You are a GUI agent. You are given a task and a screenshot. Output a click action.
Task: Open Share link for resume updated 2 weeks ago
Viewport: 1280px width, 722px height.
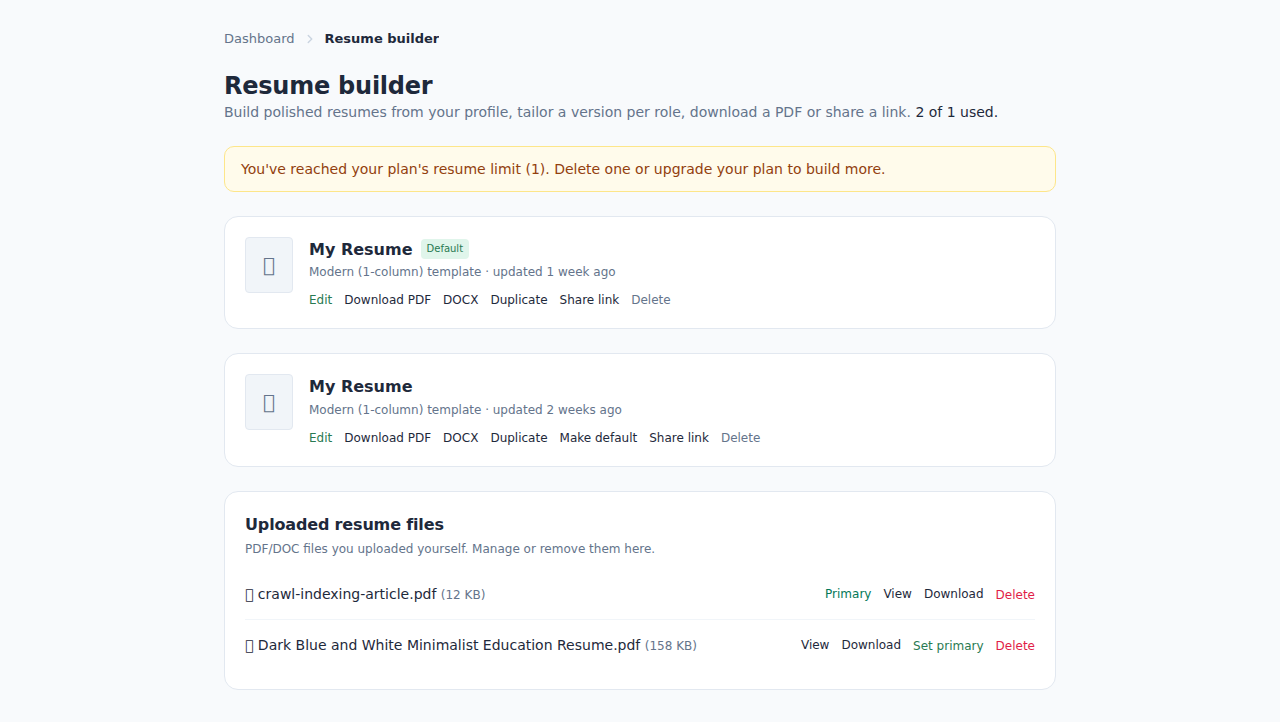coord(679,438)
